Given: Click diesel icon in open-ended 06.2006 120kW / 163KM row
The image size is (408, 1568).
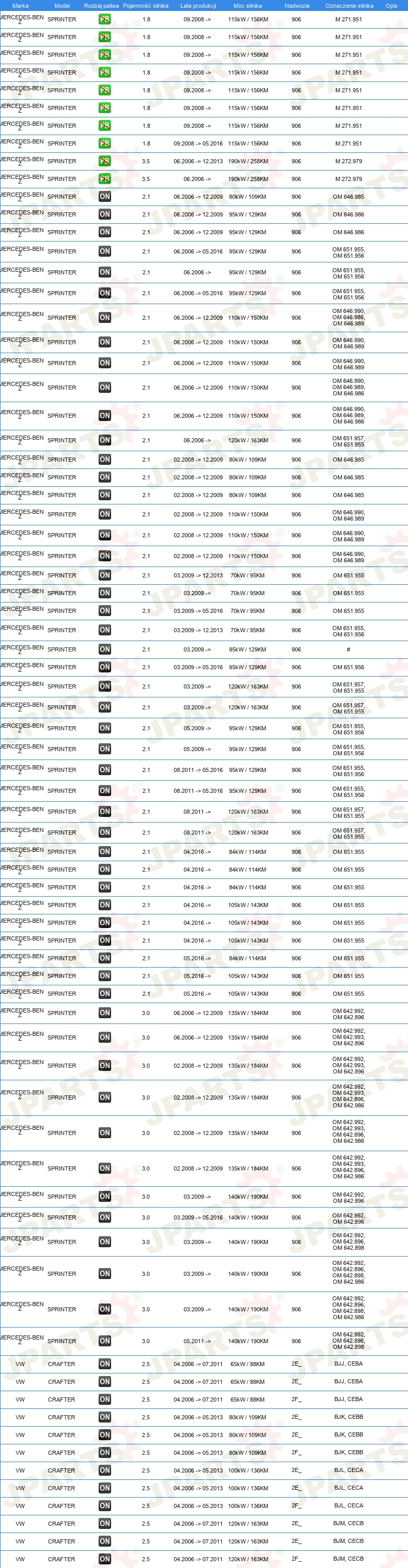Looking at the screenshot, I should (x=105, y=440).
